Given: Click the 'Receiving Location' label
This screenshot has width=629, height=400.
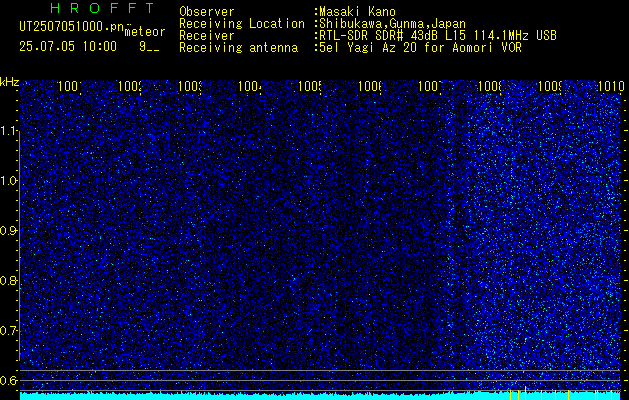Looking at the screenshot, I should [242, 24].
